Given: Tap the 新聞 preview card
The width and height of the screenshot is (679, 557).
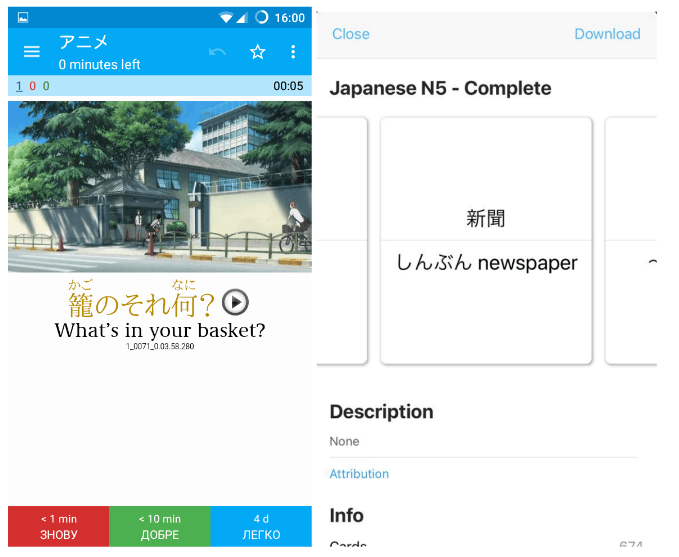Looking at the screenshot, I should [486, 240].
